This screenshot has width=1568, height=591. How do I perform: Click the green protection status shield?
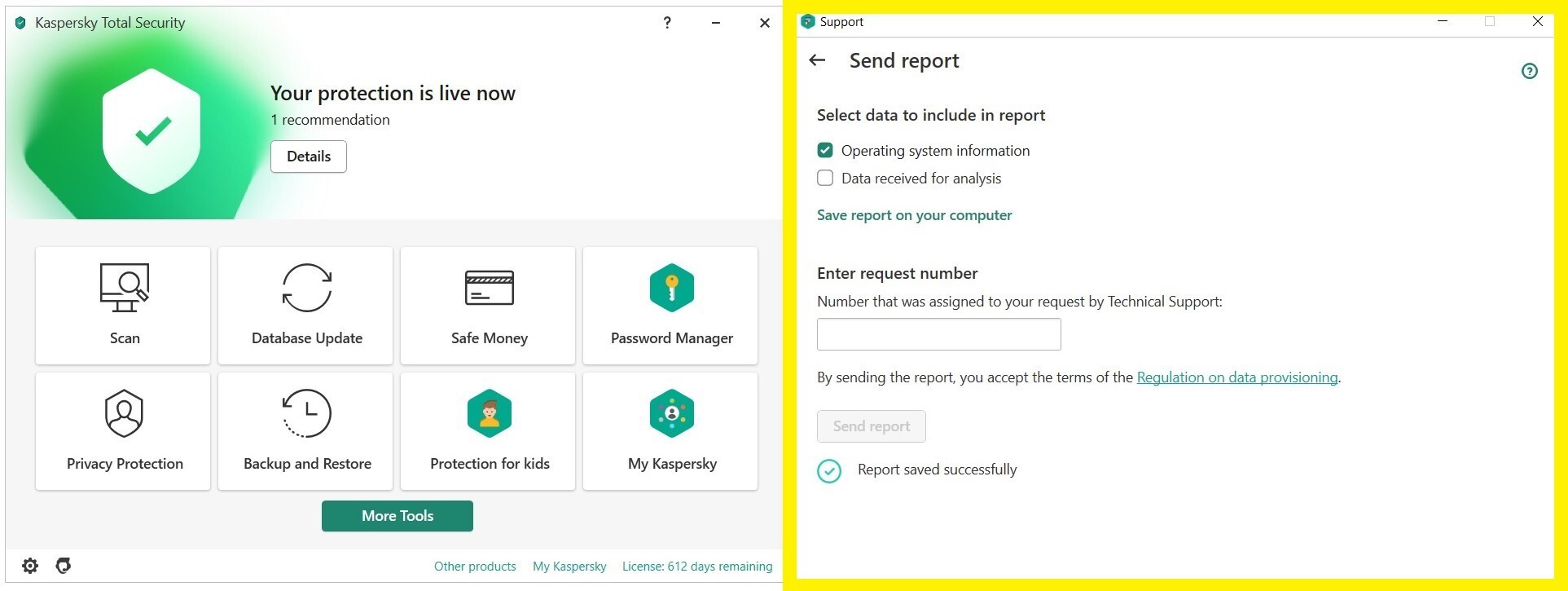coord(152,130)
